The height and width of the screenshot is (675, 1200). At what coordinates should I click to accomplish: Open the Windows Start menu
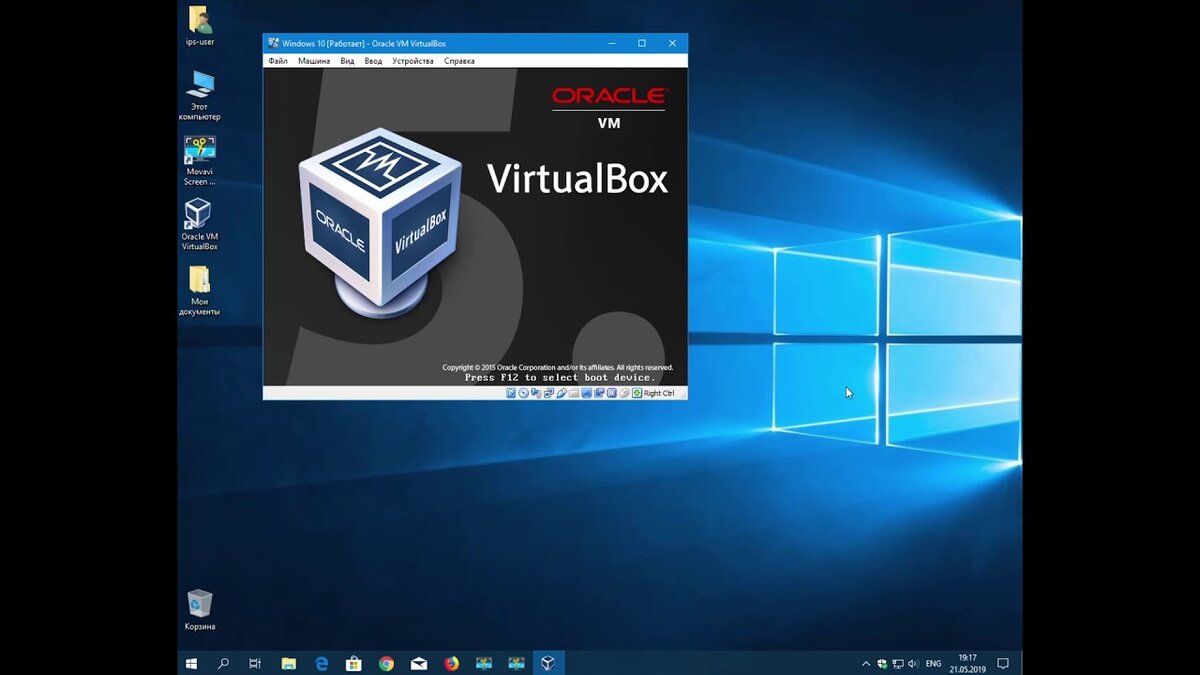click(191, 663)
